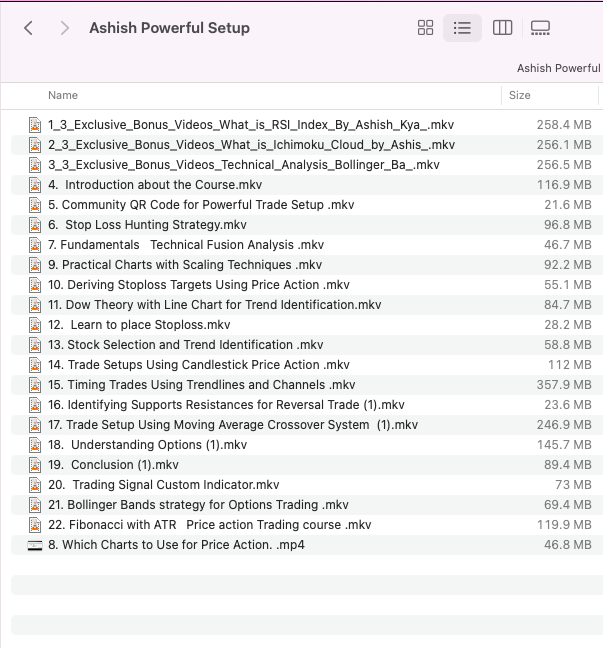Switch to column view
The width and height of the screenshot is (603, 648).
click(503, 28)
